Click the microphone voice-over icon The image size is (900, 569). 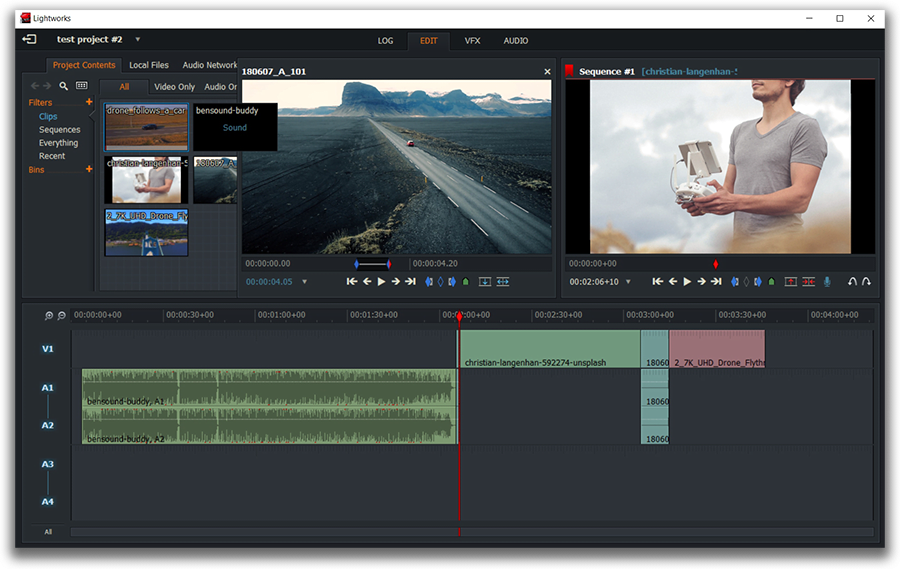click(x=827, y=282)
